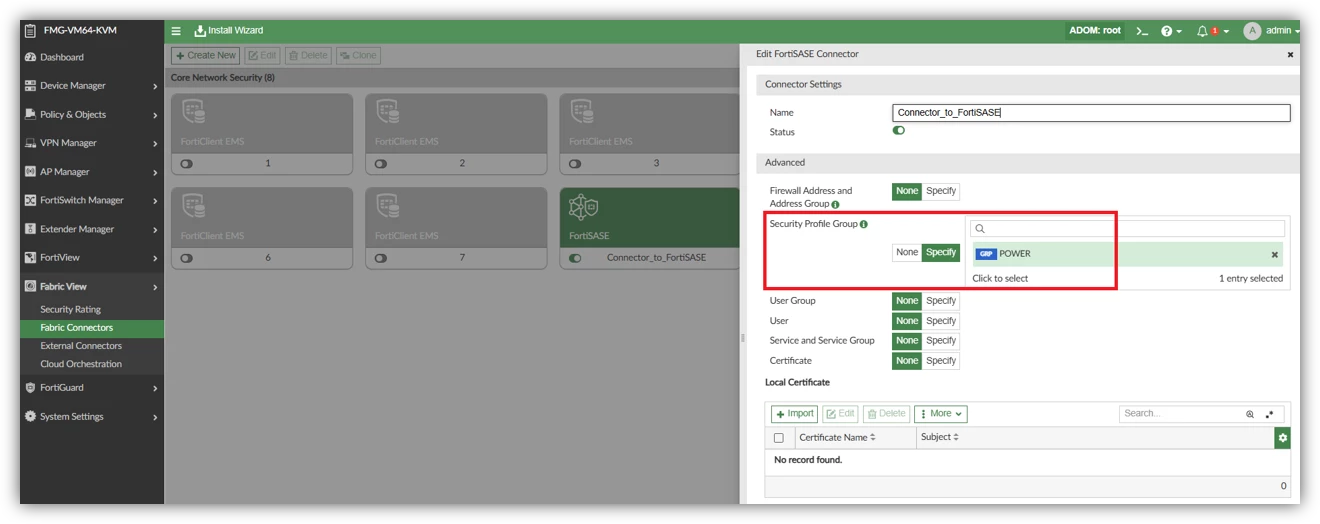Click the connector Name input field

click(x=1091, y=113)
